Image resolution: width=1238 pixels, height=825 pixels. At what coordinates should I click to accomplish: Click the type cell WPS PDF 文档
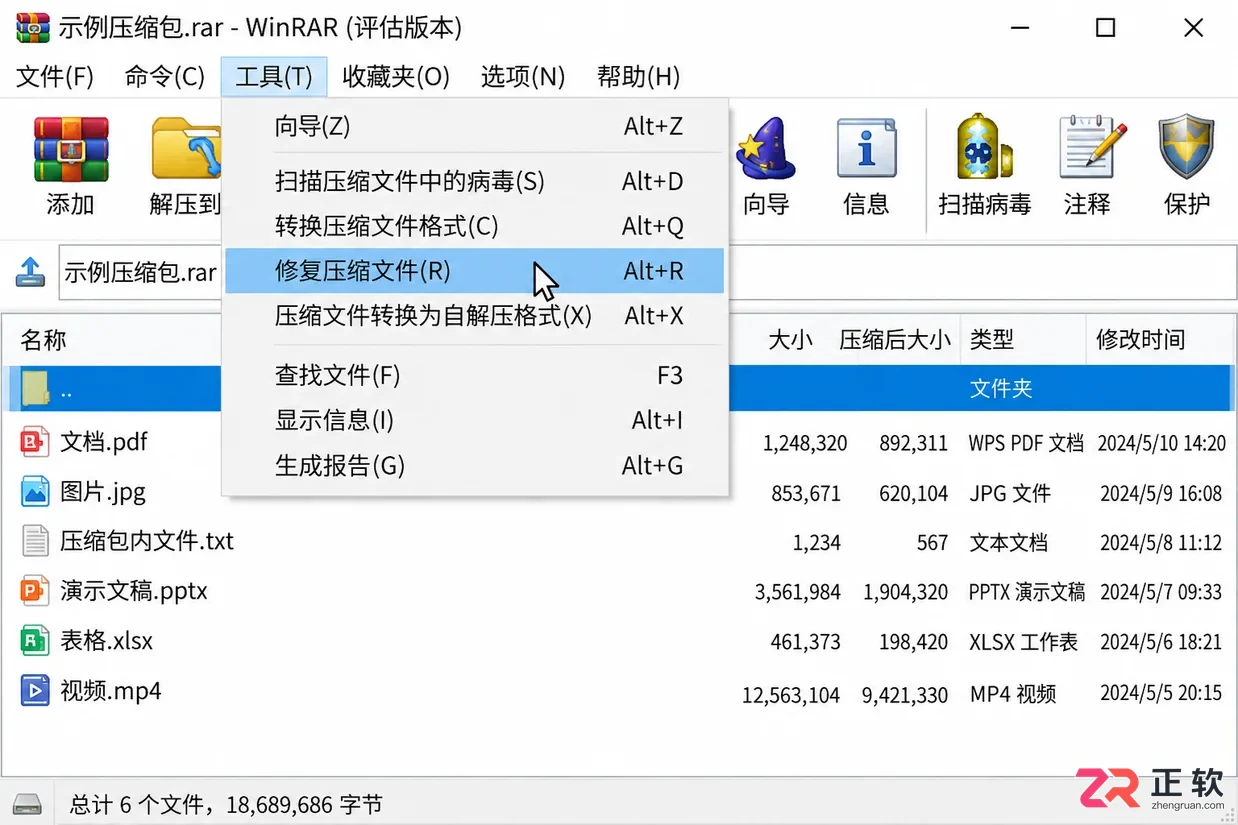pyautogui.click(x=1025, y=443)
